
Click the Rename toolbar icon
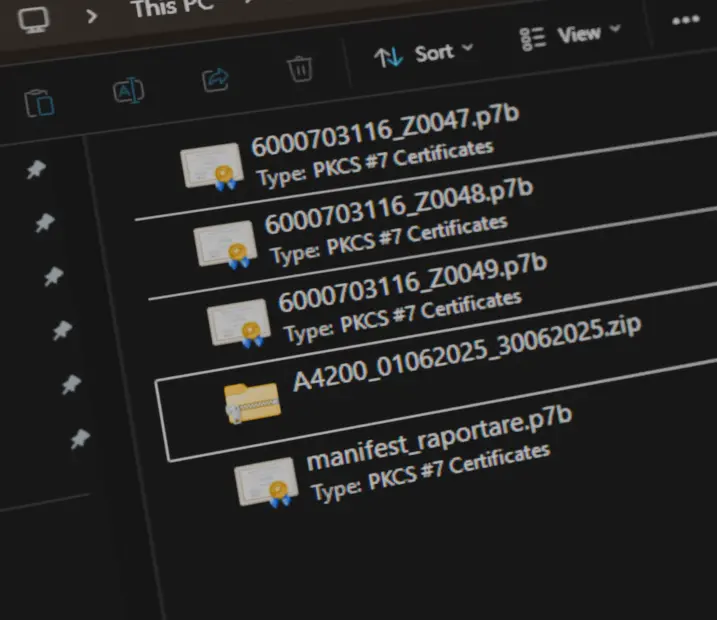click(128, 90)
